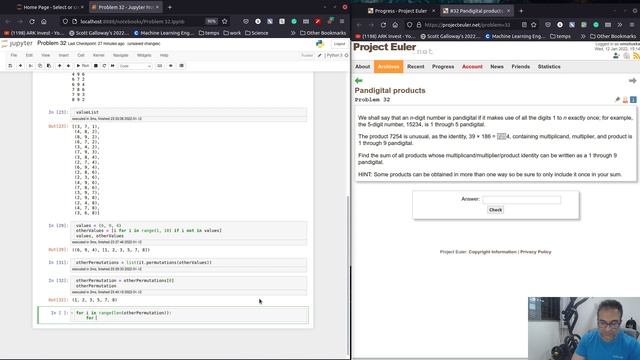
Task: Open left browser hamburger menu
Action: point(342,21)
